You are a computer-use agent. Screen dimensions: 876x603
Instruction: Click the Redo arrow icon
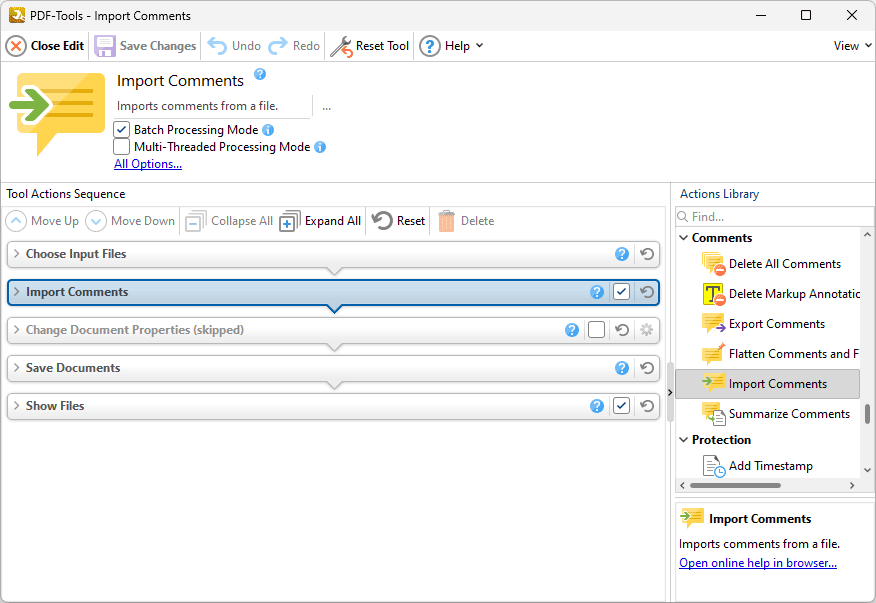point(278,46)
